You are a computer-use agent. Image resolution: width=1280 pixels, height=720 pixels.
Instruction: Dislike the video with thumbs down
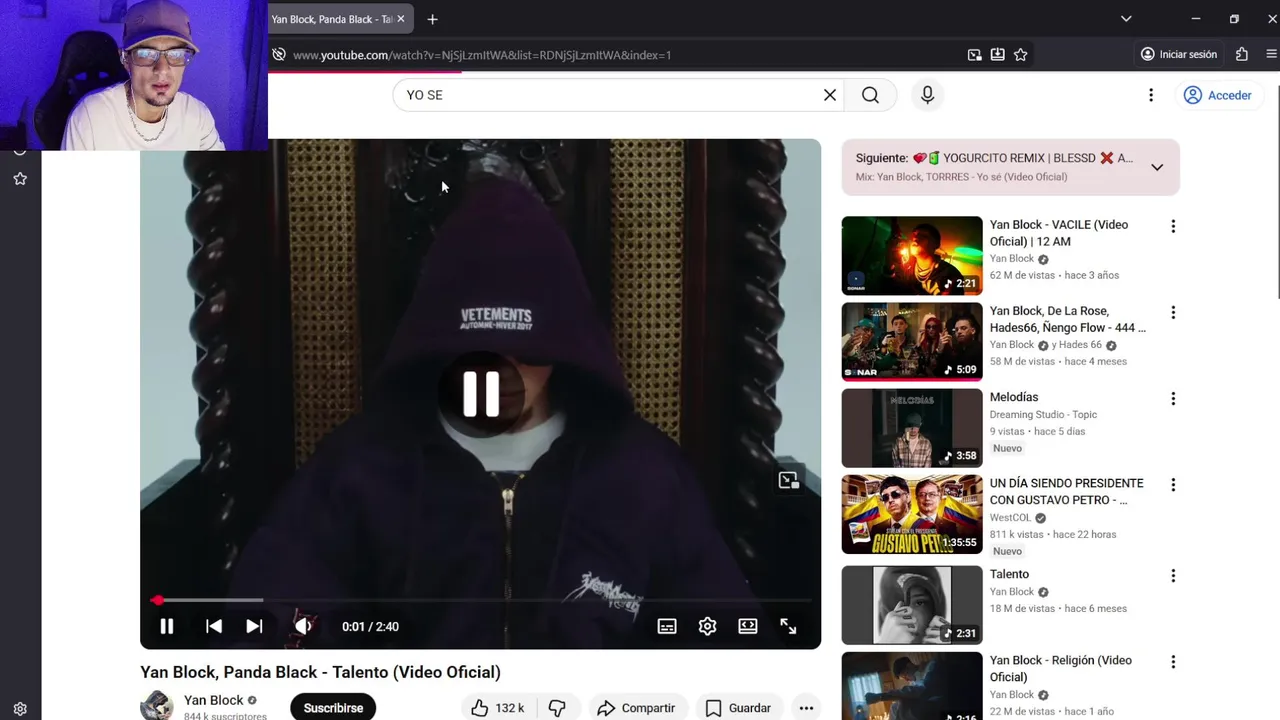(x=557, y=708)
